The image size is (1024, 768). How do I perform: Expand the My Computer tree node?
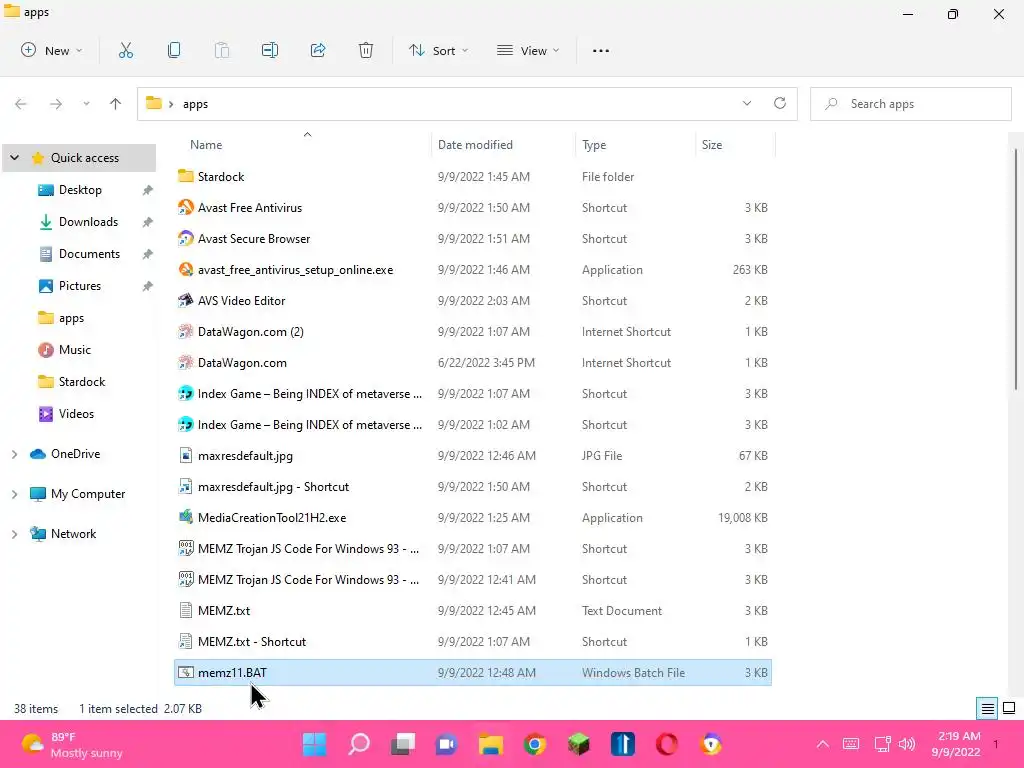[x=14, y=494]
